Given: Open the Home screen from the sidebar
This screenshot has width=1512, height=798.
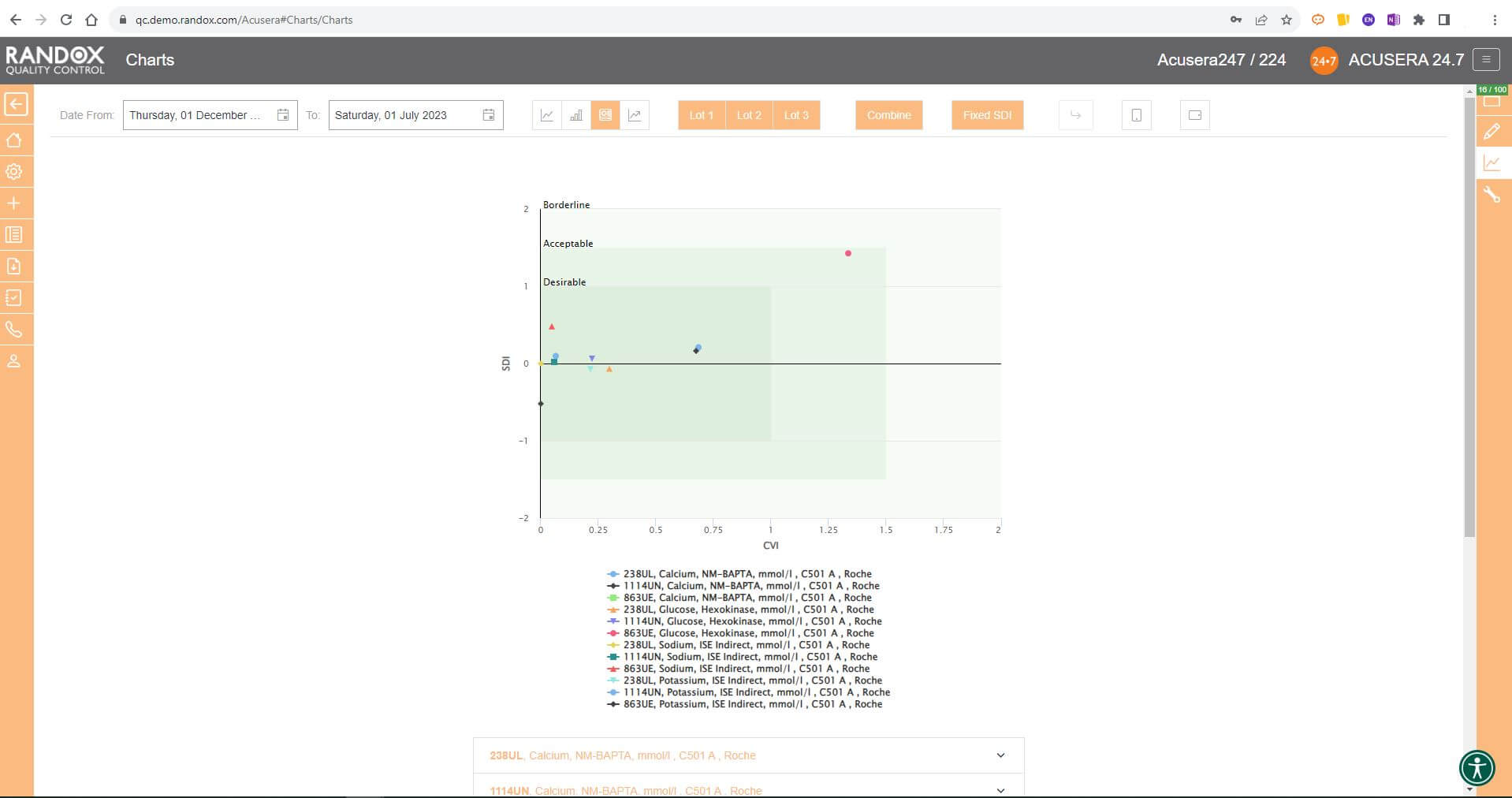Looking at the screenshot, I should point(15,140).
